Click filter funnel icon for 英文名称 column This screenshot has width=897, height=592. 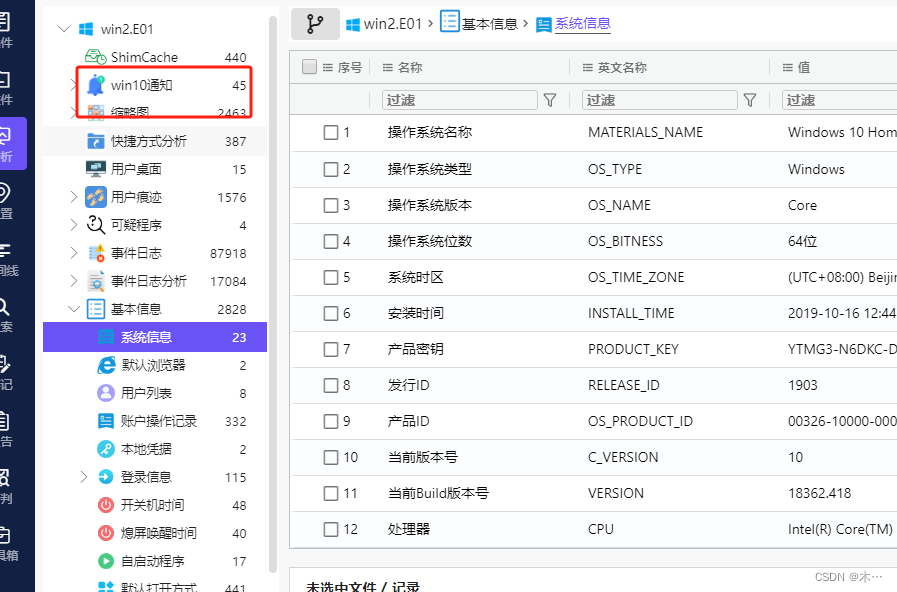(x=750, y=100)
